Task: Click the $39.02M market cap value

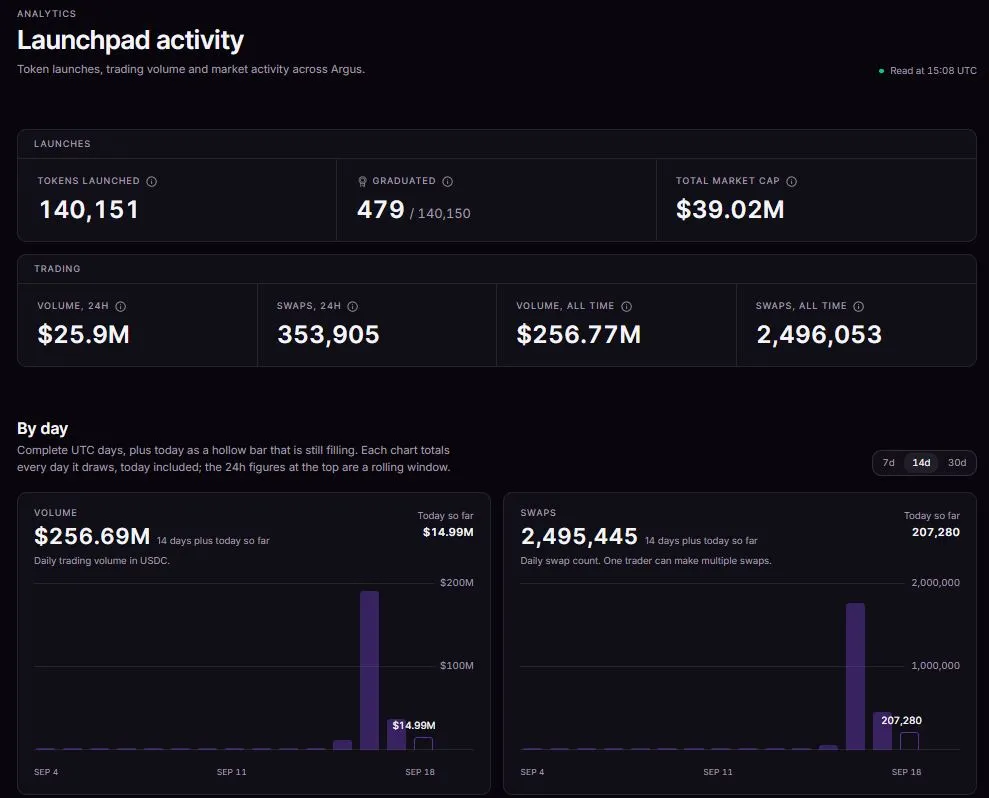Action: pos(730,209)
